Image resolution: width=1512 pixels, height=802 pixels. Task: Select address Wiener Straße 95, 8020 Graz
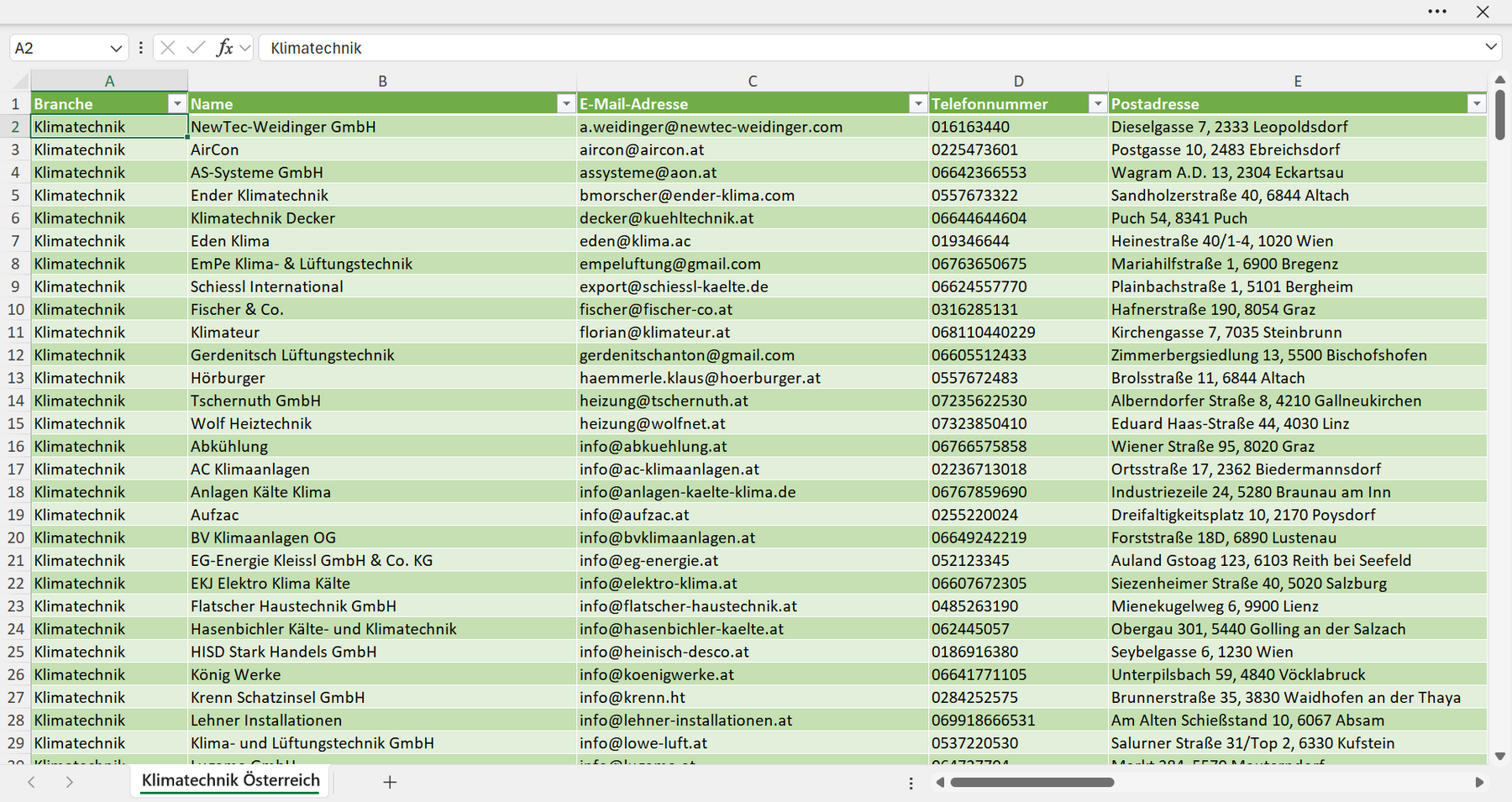pos(1298,447)
